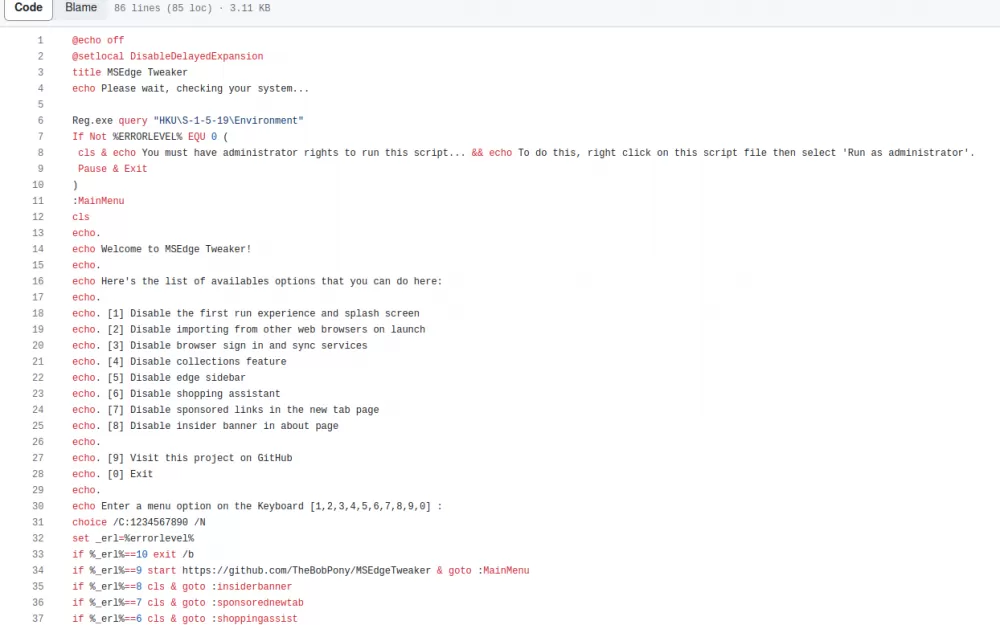This screenshot has height=625, width=1000.
Task: Click 'if %_erl%==10 exit /b' line
Action: 133,554
